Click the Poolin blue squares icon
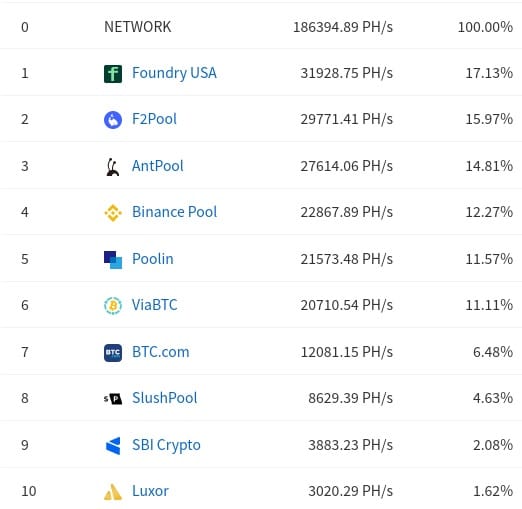This screenshot has height=509, width=522. coord(113,260)
